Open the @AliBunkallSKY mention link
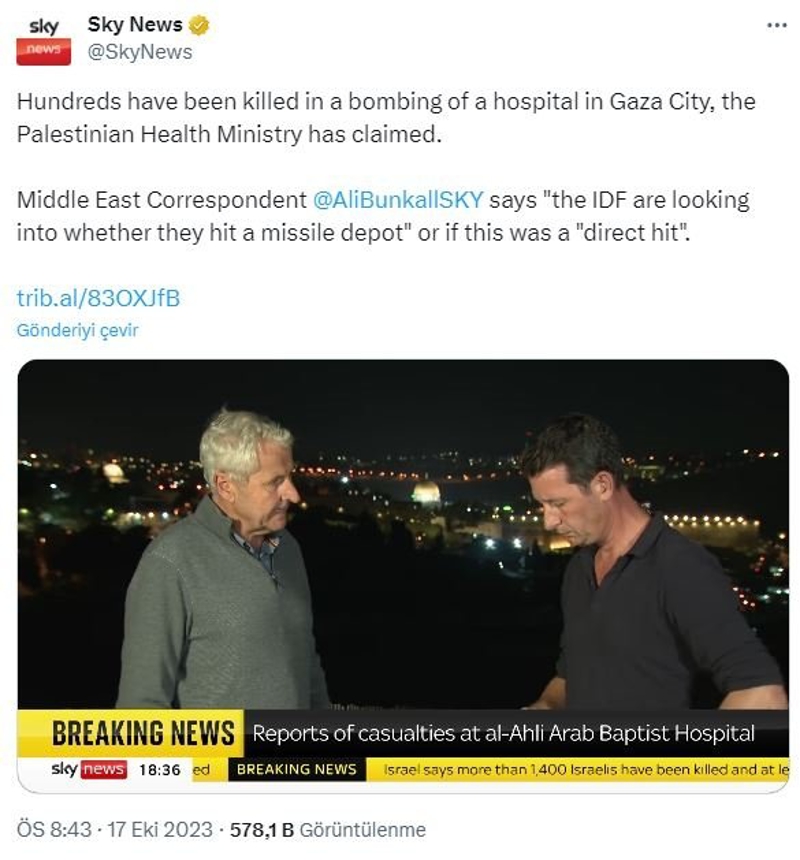The width and height of the screenshot is (800, 860). [398, 200]
